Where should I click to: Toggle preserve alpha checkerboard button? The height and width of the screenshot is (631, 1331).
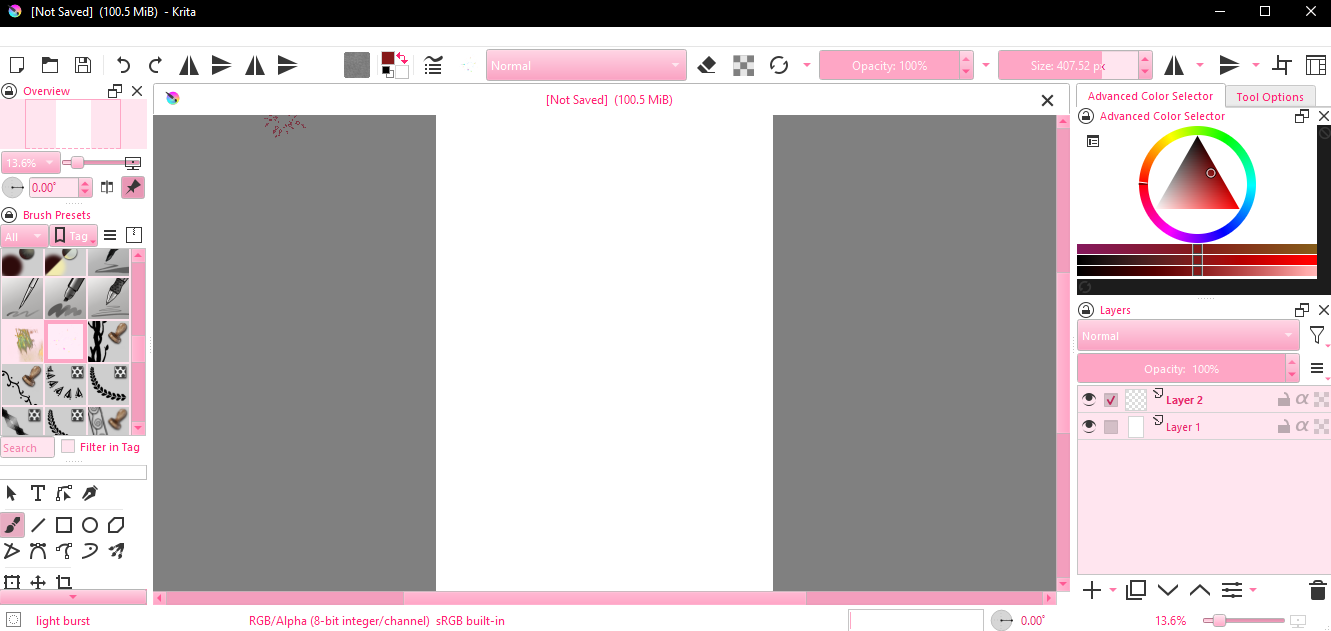pyautogui.click(x=743, y=65)
